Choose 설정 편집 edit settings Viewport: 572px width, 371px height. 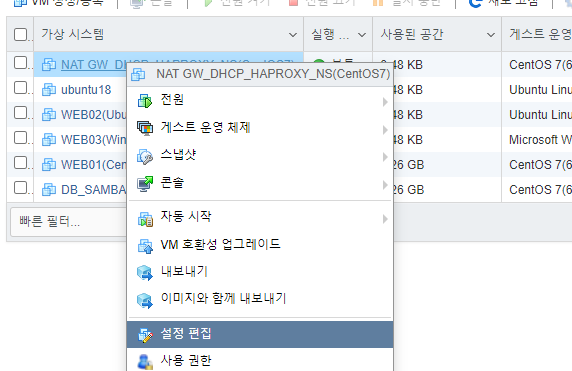[260, 334]
